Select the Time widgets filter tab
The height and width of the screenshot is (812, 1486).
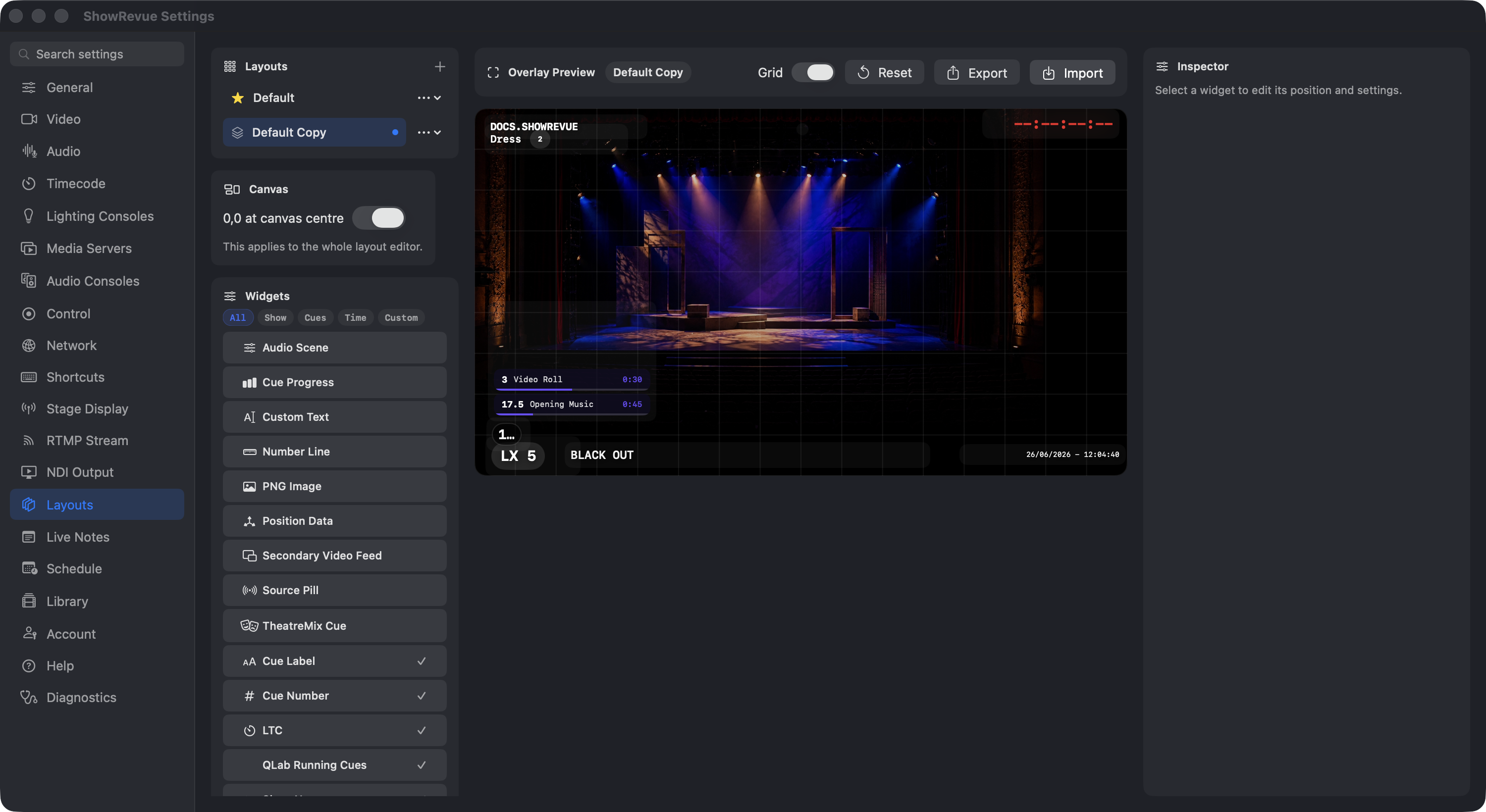[355, 317]
